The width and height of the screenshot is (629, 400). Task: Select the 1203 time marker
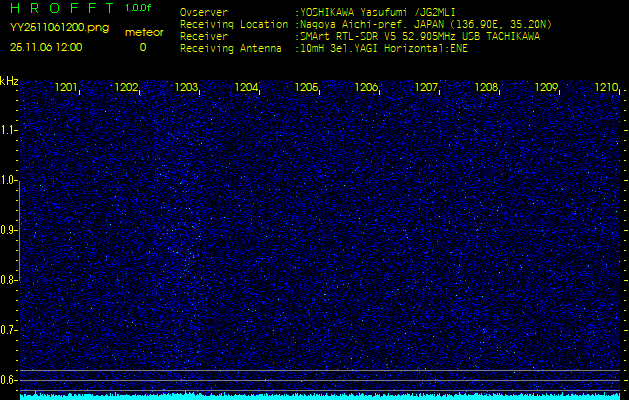[x=186, y=88]
